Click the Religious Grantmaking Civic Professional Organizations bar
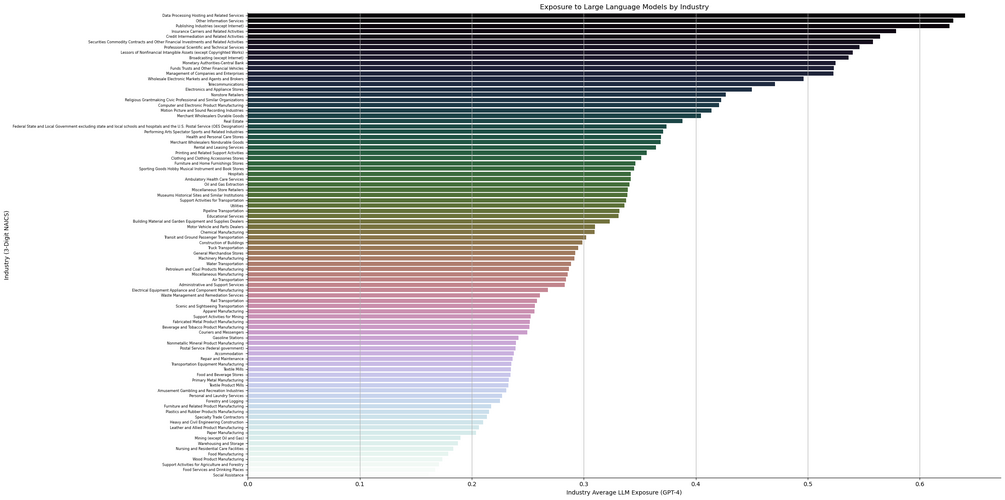 click(x=484, y=100)
